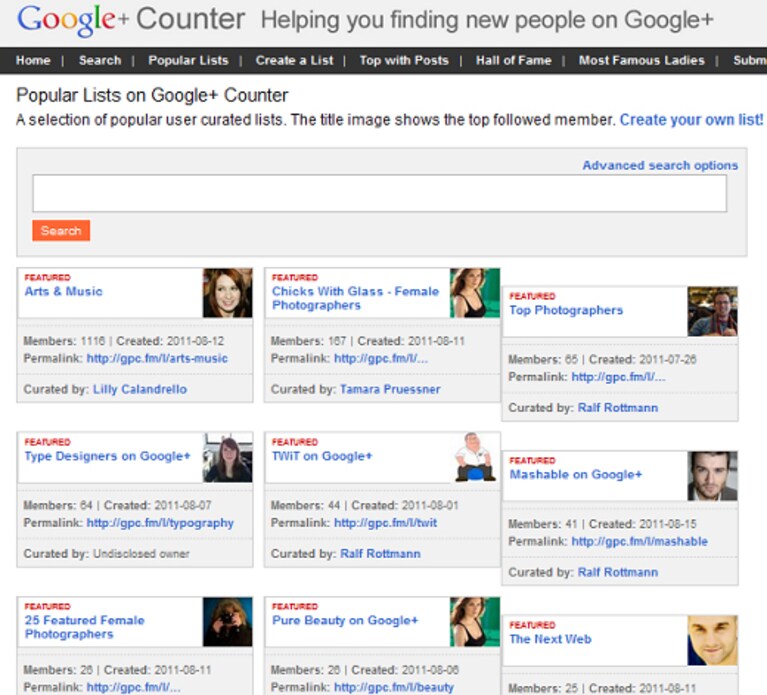Open 25 Featured Female Photographers list
Screen dimensions: 767x695
coord(85,627)
